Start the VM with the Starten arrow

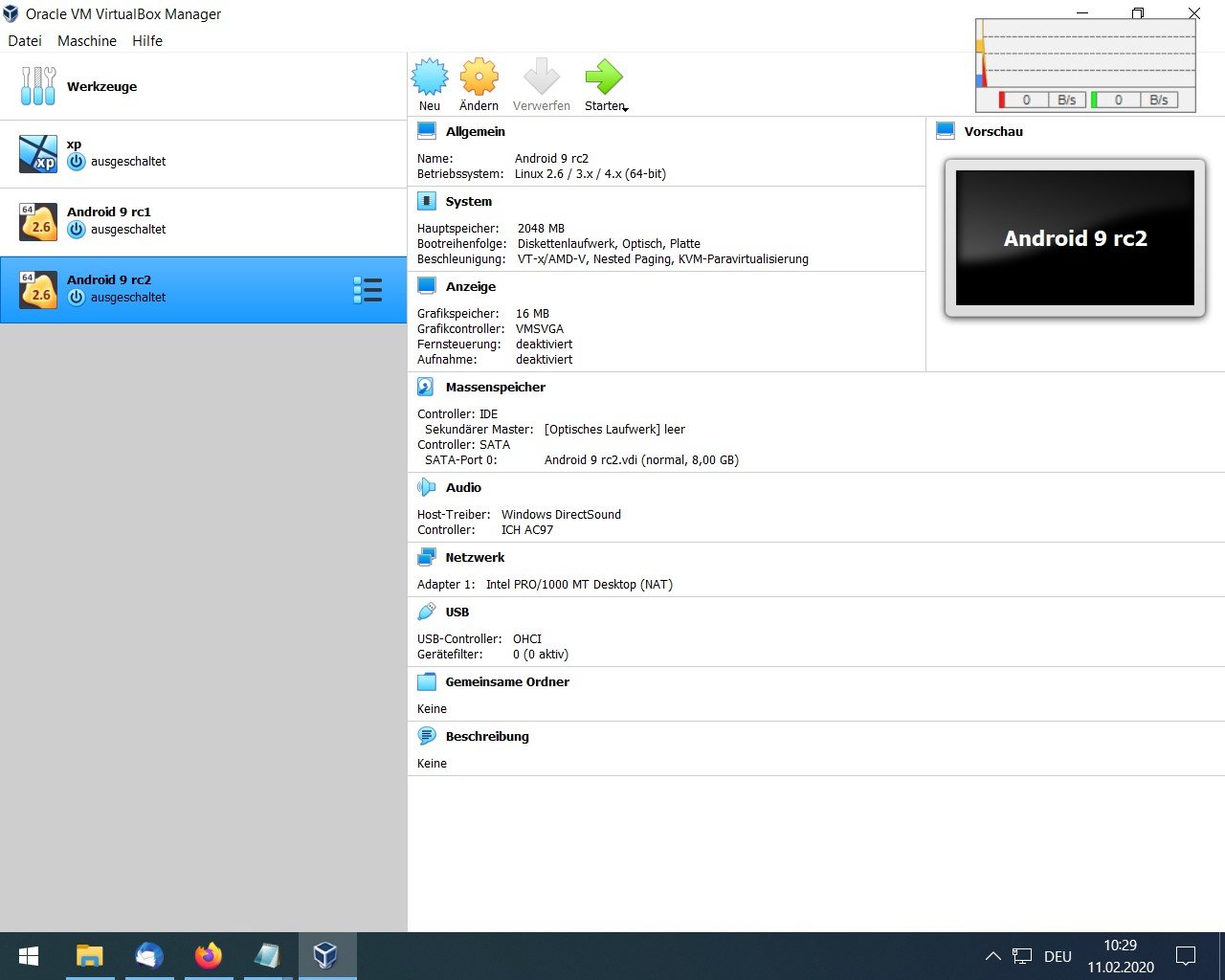click(604, 77)
